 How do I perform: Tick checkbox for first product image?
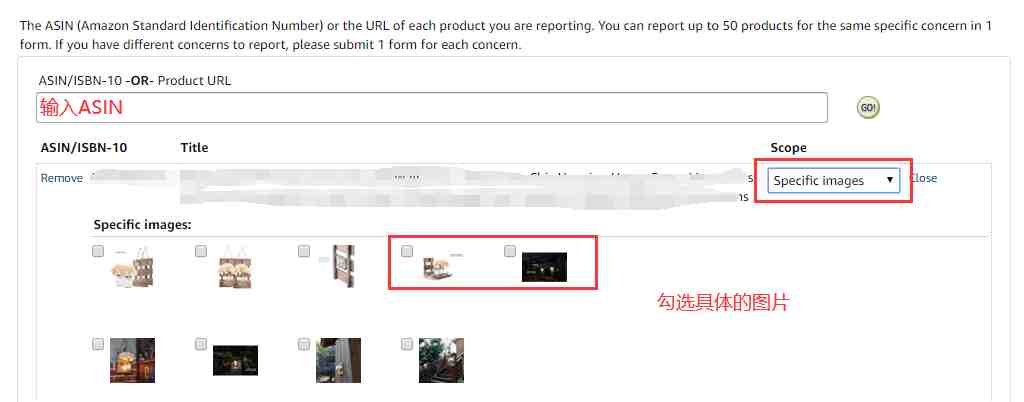pyautogui.click(x=98, y=251)
